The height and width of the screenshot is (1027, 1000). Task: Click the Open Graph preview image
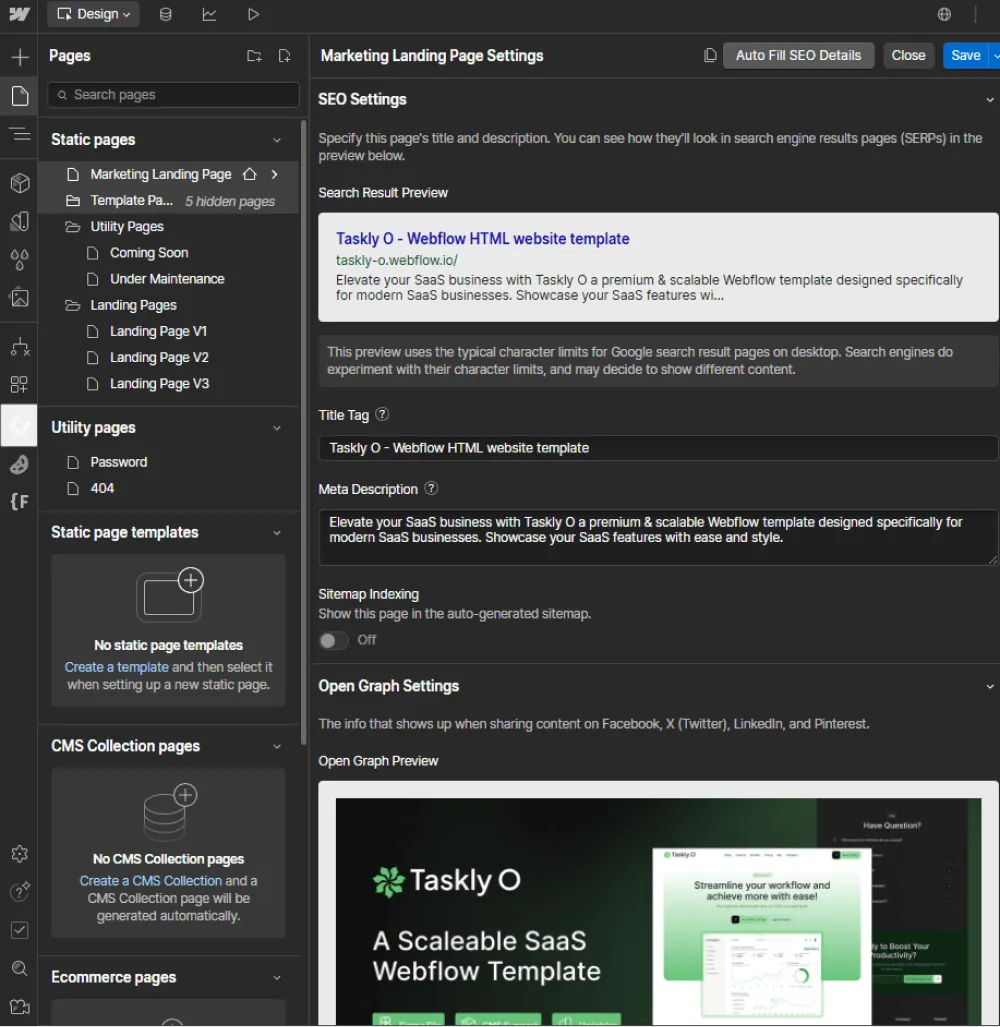click(x=658, y=911)
